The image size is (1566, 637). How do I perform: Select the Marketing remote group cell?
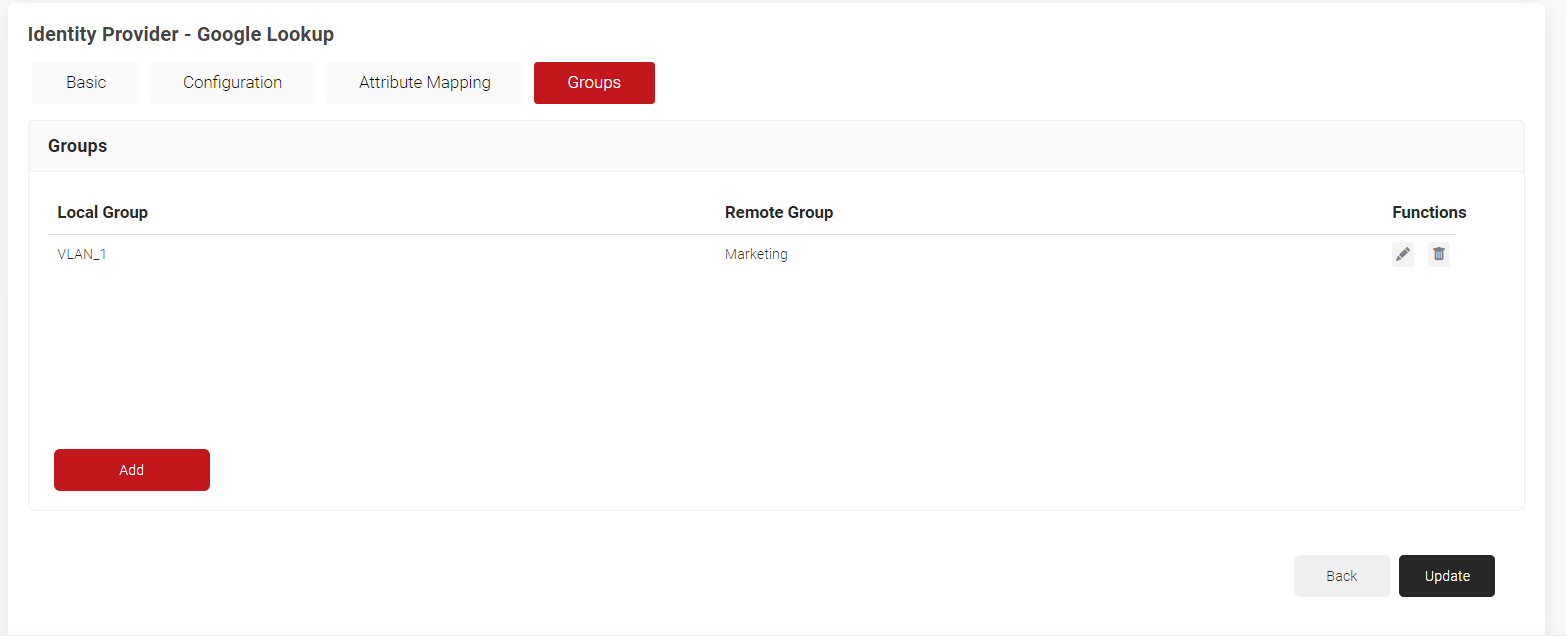(756, 254)
